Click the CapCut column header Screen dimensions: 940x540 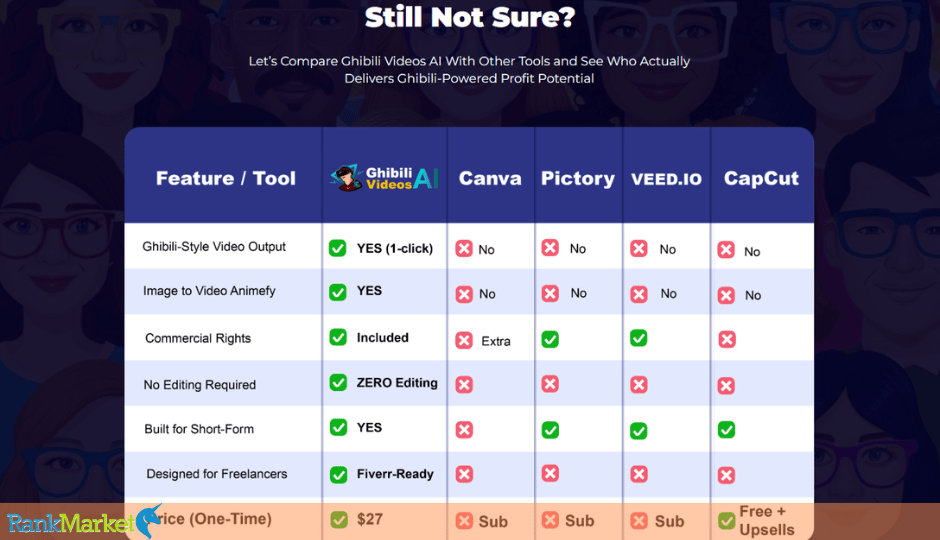(x=761, y=178)
